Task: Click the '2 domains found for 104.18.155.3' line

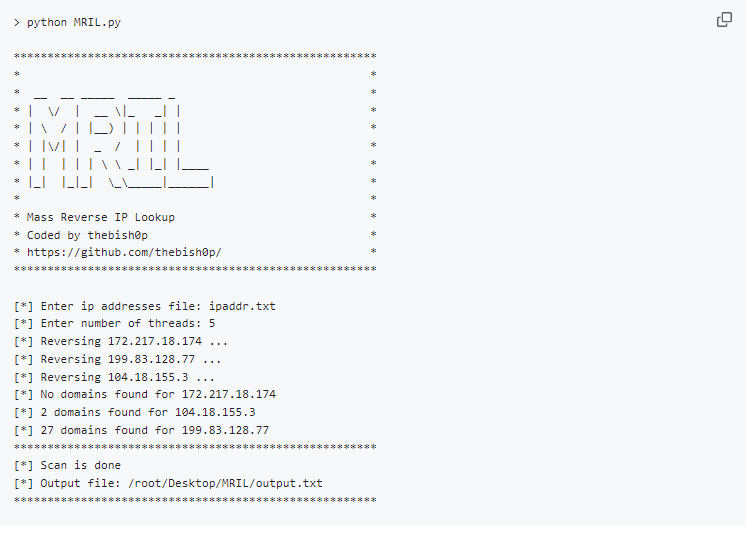Action: (x=134, y=413)
